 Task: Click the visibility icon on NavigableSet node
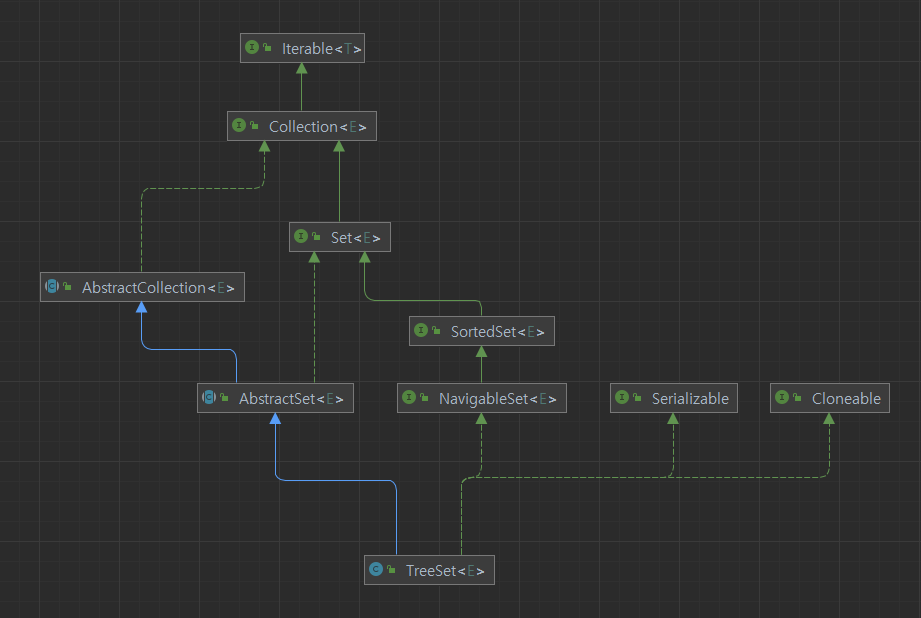tap(425, 397)
